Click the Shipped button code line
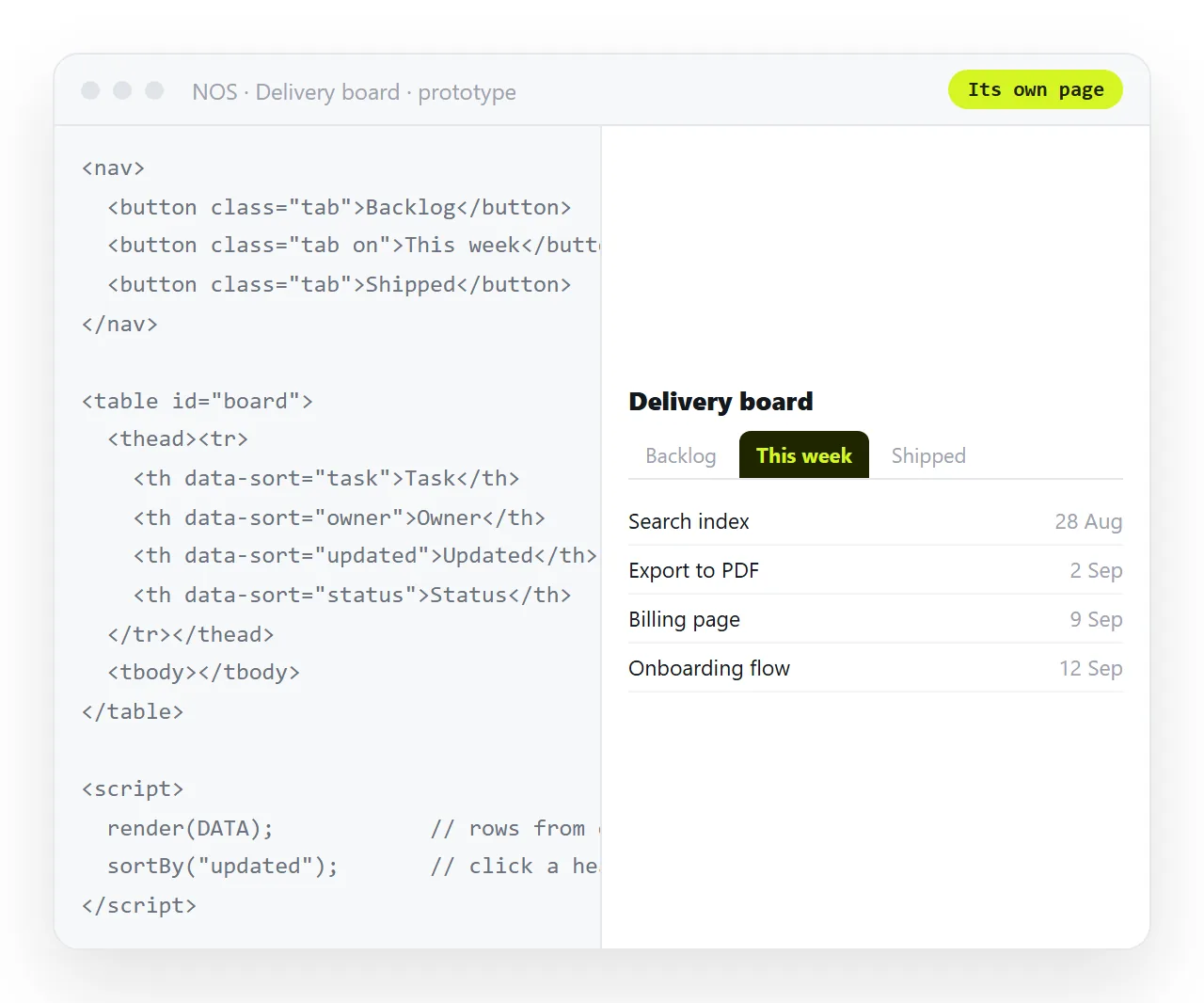This screenshot has width=1204, height=1003. click(x=339, y=284)
